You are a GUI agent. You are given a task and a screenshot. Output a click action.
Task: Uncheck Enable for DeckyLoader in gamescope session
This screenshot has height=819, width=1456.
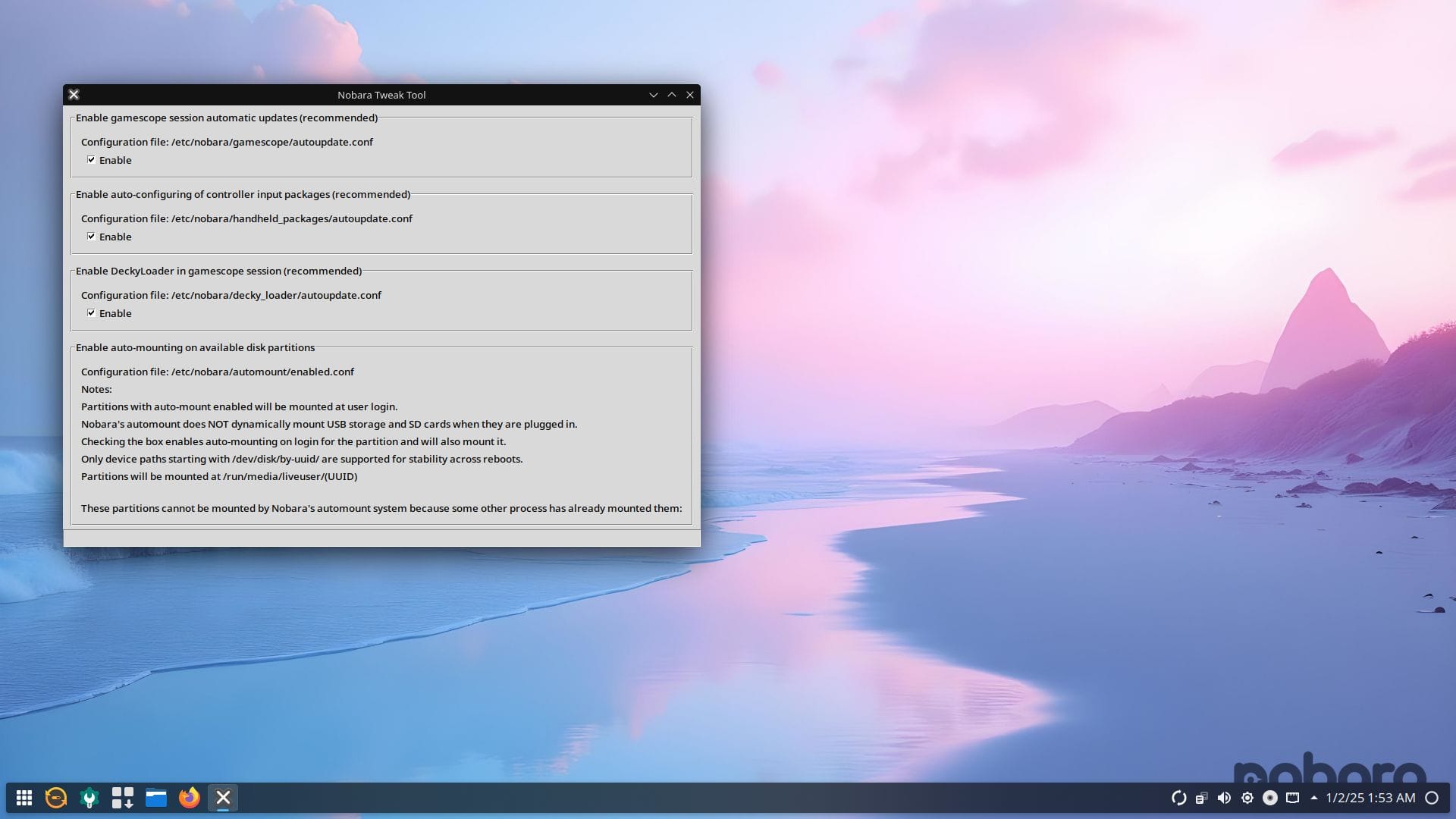pos(92,312)
